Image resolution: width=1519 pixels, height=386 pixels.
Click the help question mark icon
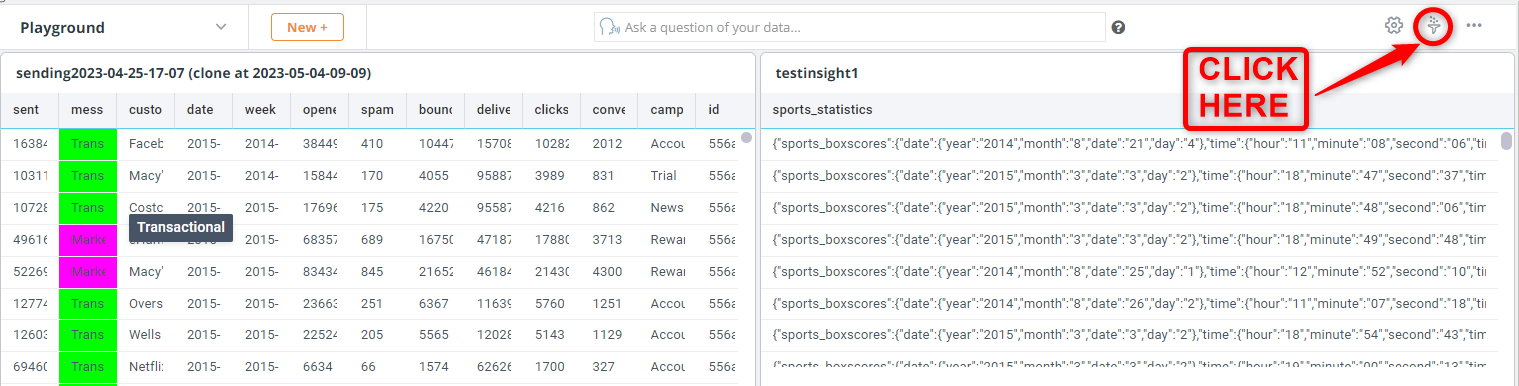pos(1118,28)
